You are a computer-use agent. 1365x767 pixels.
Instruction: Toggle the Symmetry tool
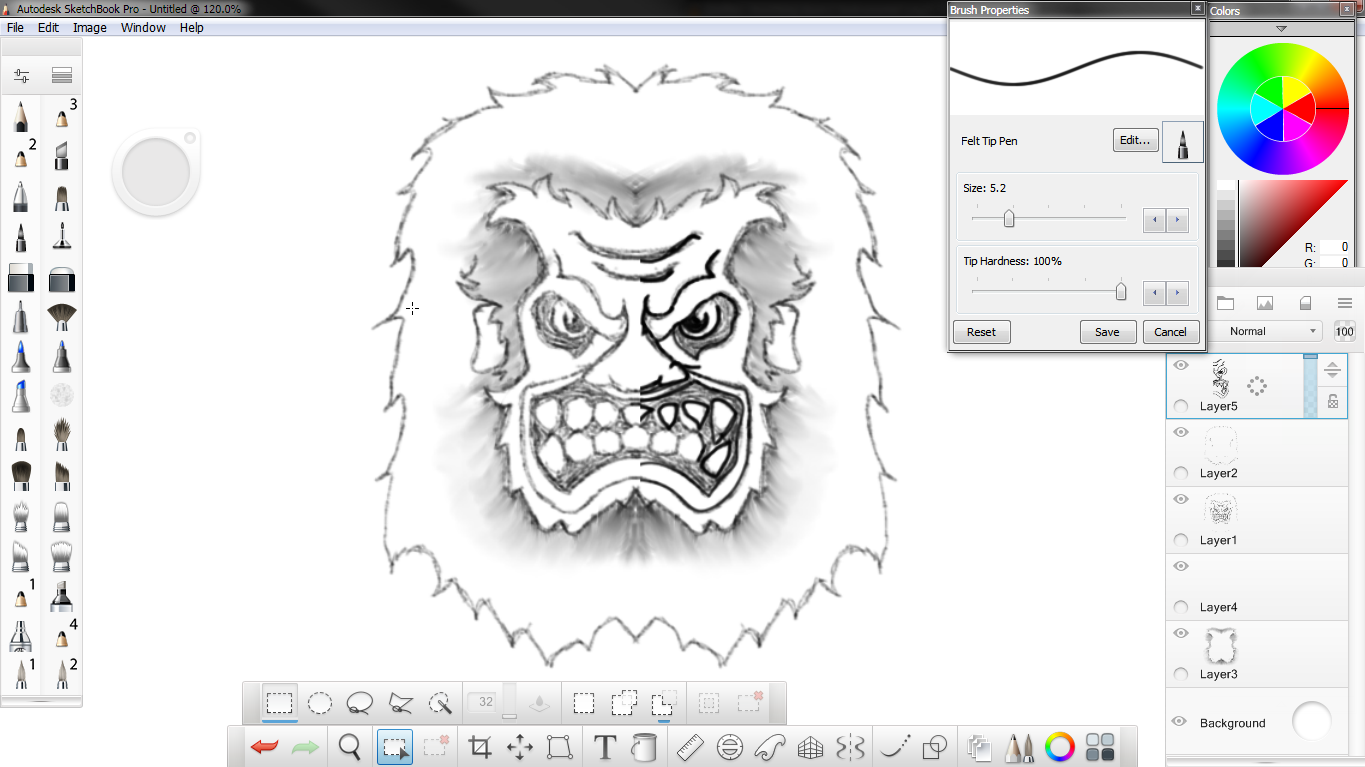850,747
